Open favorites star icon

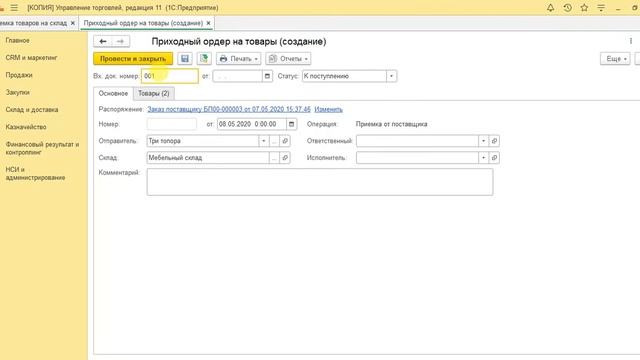[584, 8]
